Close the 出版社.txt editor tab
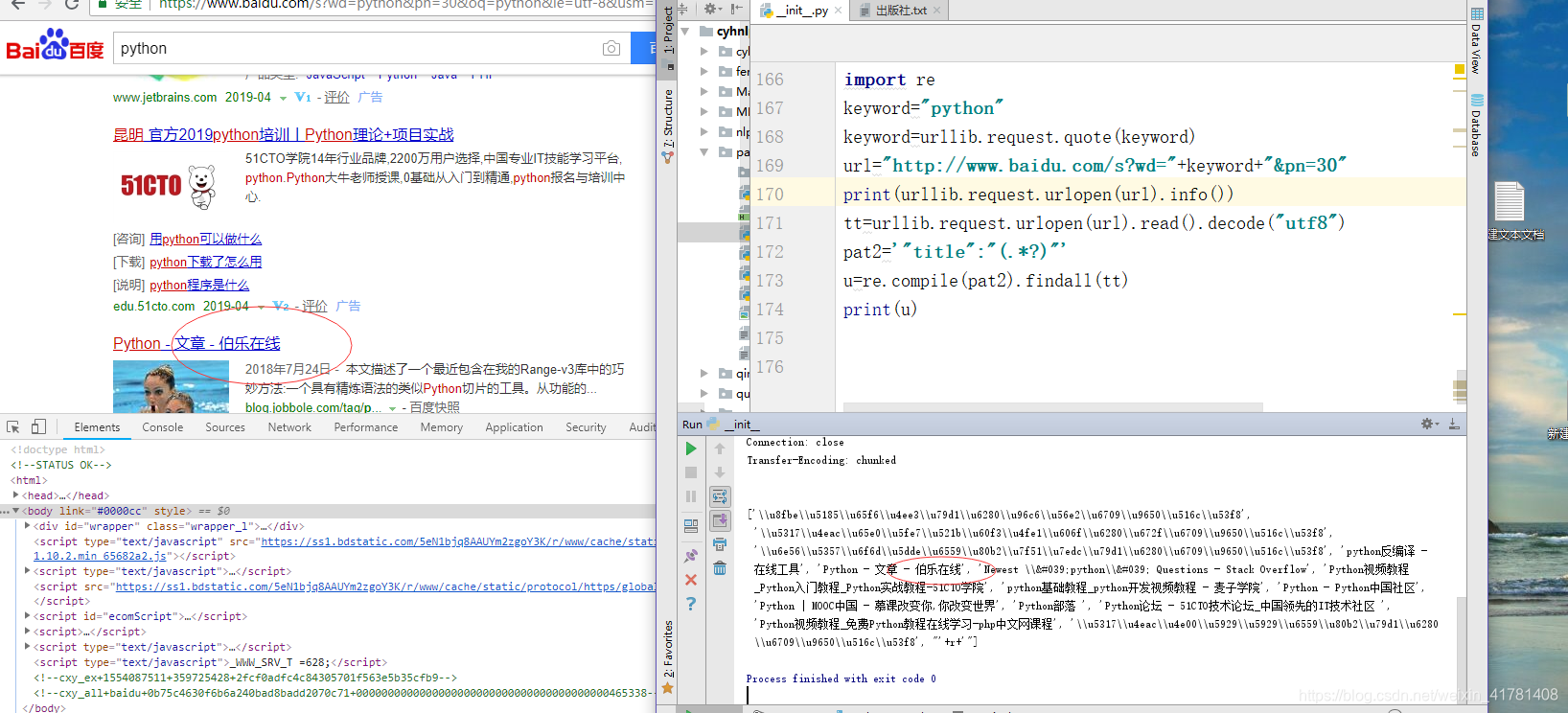1568x713 pixels. pyautogui.click(x=936, y=11)
